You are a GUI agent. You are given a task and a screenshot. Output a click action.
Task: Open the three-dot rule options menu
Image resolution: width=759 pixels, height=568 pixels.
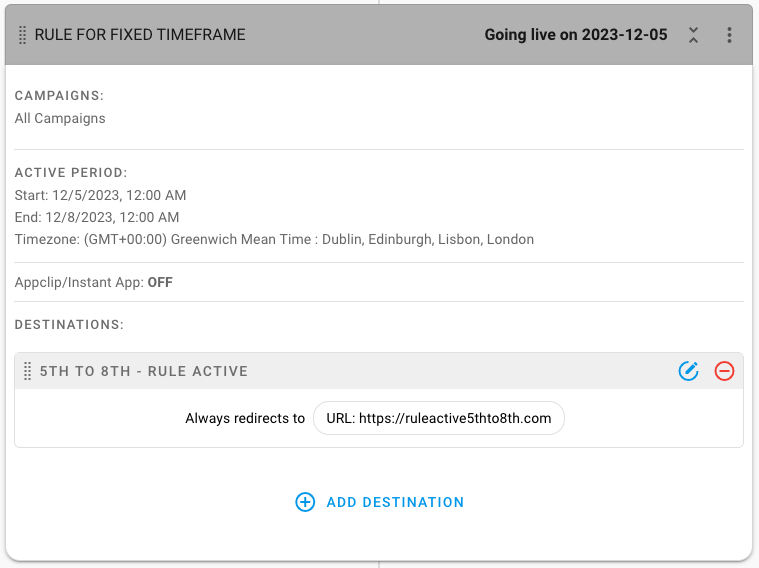pyautogui.click(x=729, y=35)
